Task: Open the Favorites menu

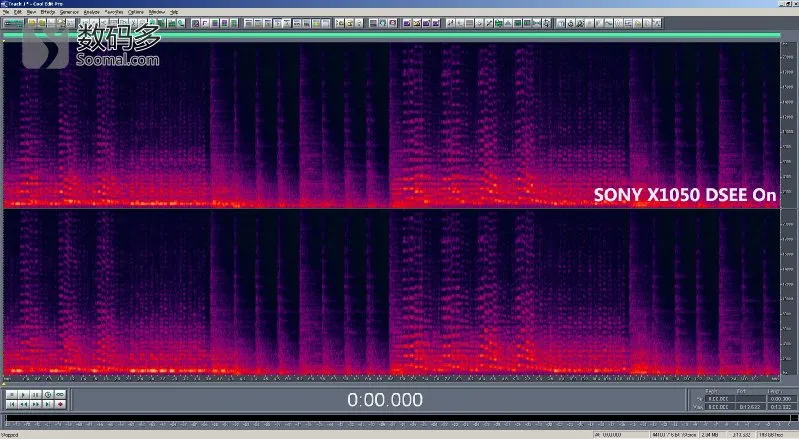Action: 114,12
